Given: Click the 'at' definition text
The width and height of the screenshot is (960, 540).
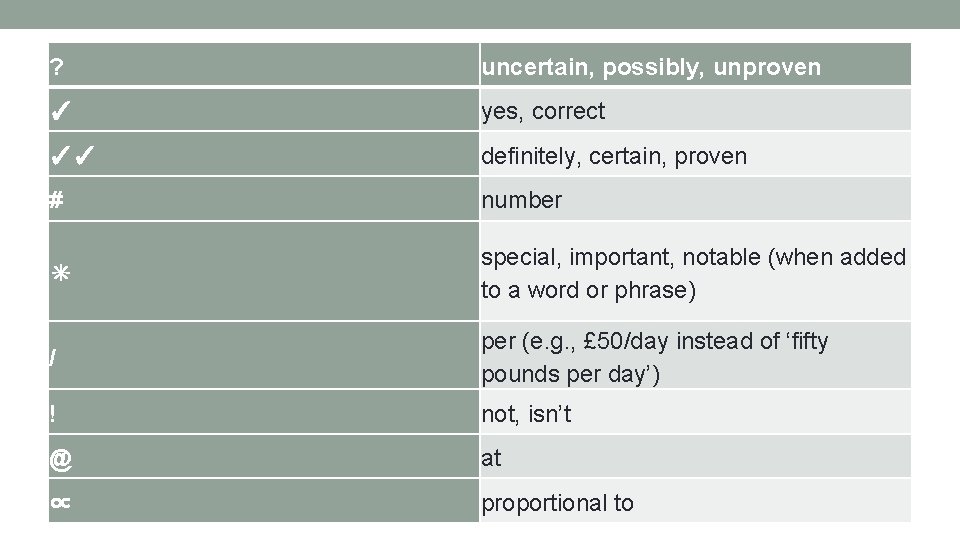Looking at the screenshot, I should pos(491,458).
